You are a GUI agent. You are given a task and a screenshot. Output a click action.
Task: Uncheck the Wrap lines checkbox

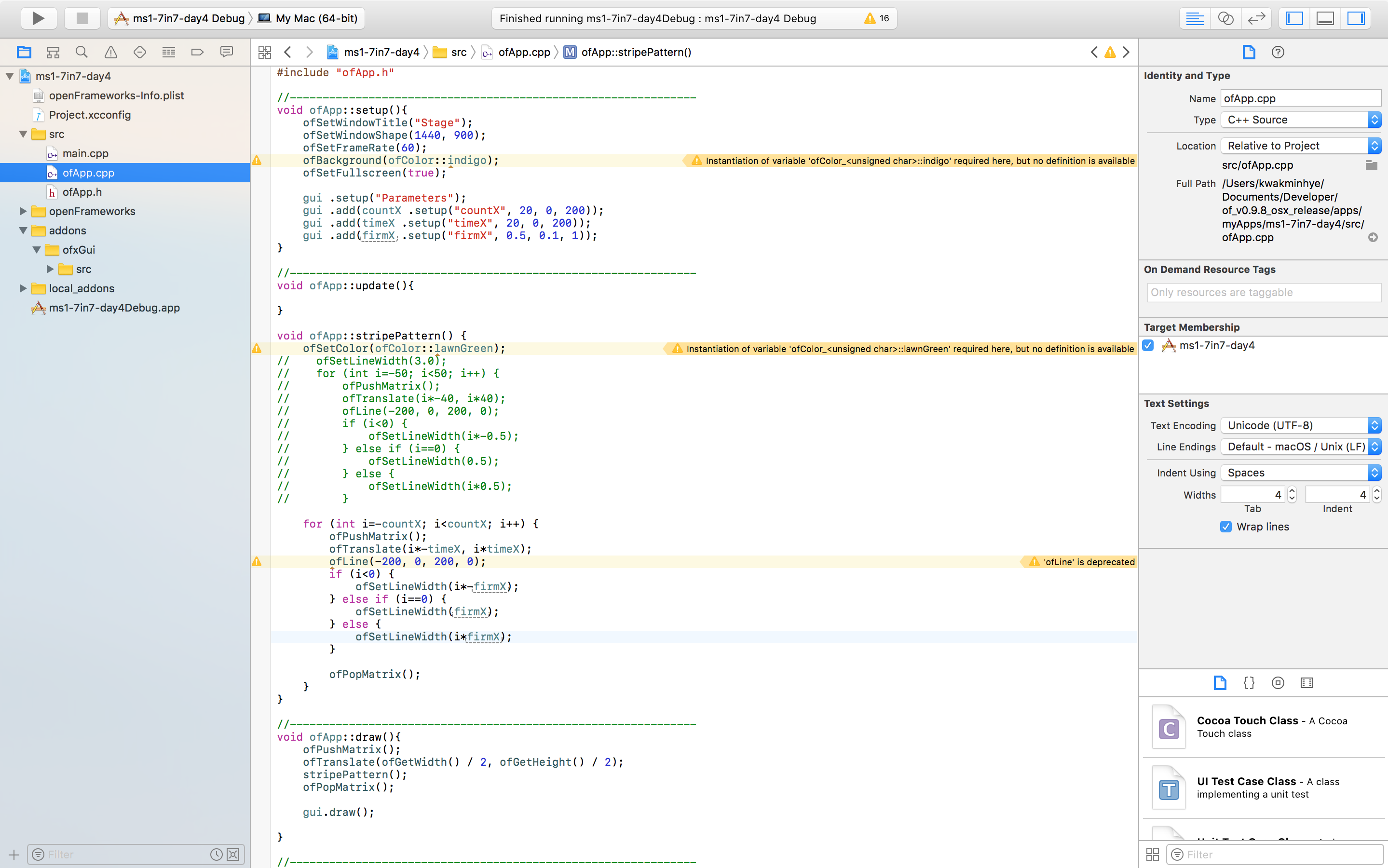click(1226, 527)
